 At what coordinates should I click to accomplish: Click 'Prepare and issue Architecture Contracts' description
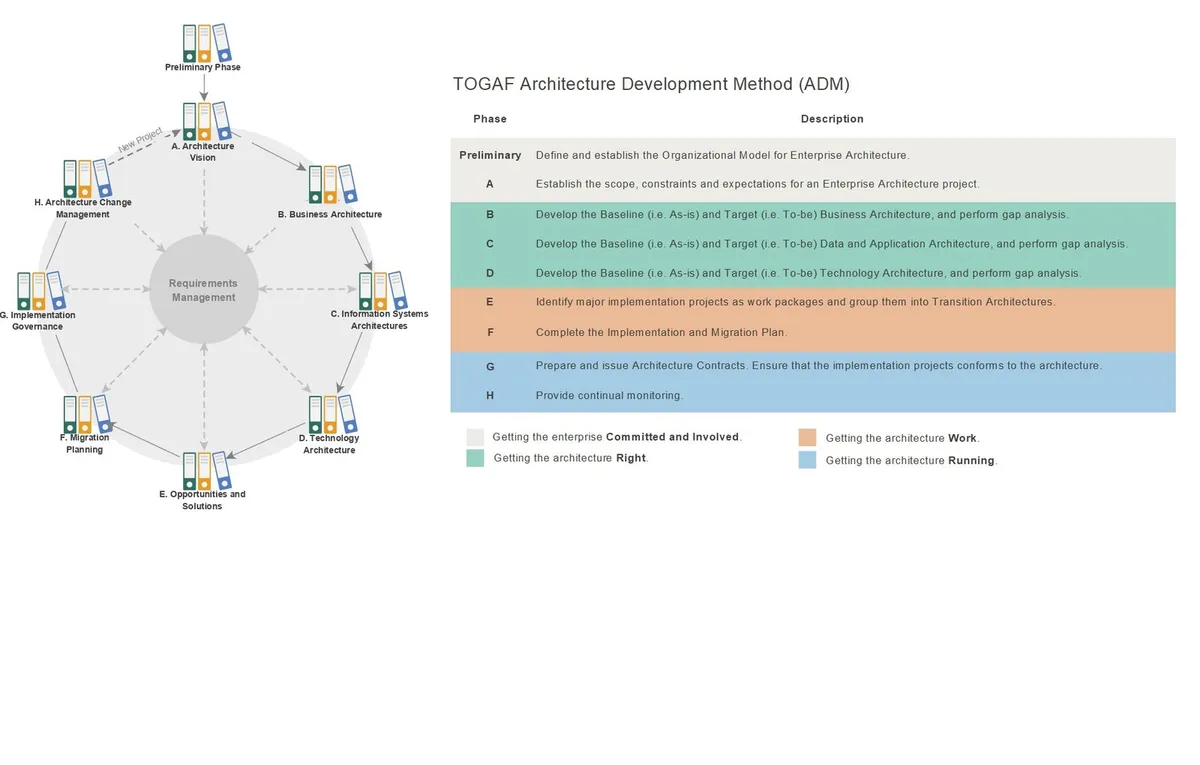(x=819, y=366)
